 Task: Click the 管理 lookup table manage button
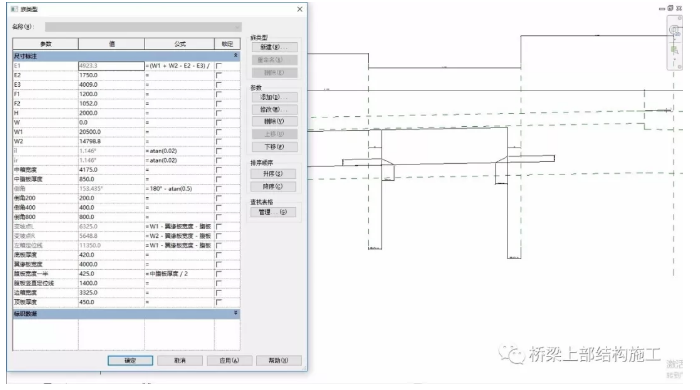pos(273,212)
